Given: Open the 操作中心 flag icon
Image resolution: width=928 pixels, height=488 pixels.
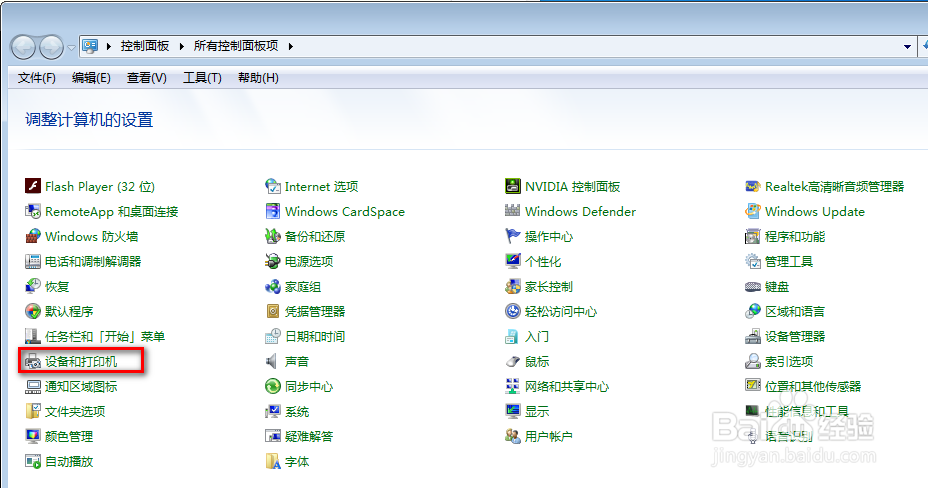Looking at the screenshot, I should click(513, 236).
